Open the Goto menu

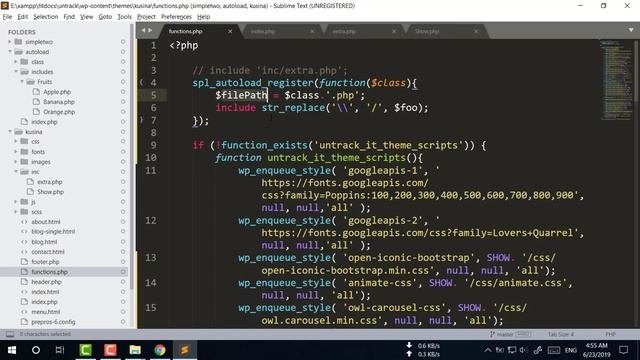click(x=105, y=17)
